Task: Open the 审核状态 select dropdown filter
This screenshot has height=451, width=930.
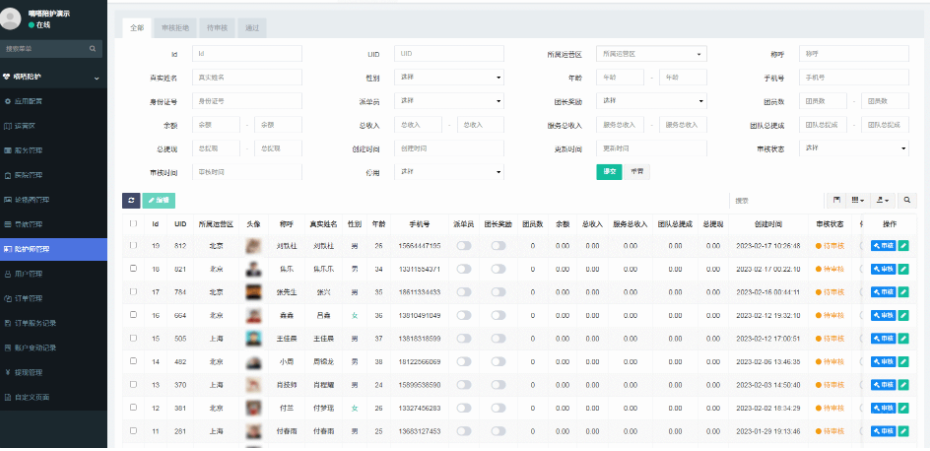Action: point(854,148)
